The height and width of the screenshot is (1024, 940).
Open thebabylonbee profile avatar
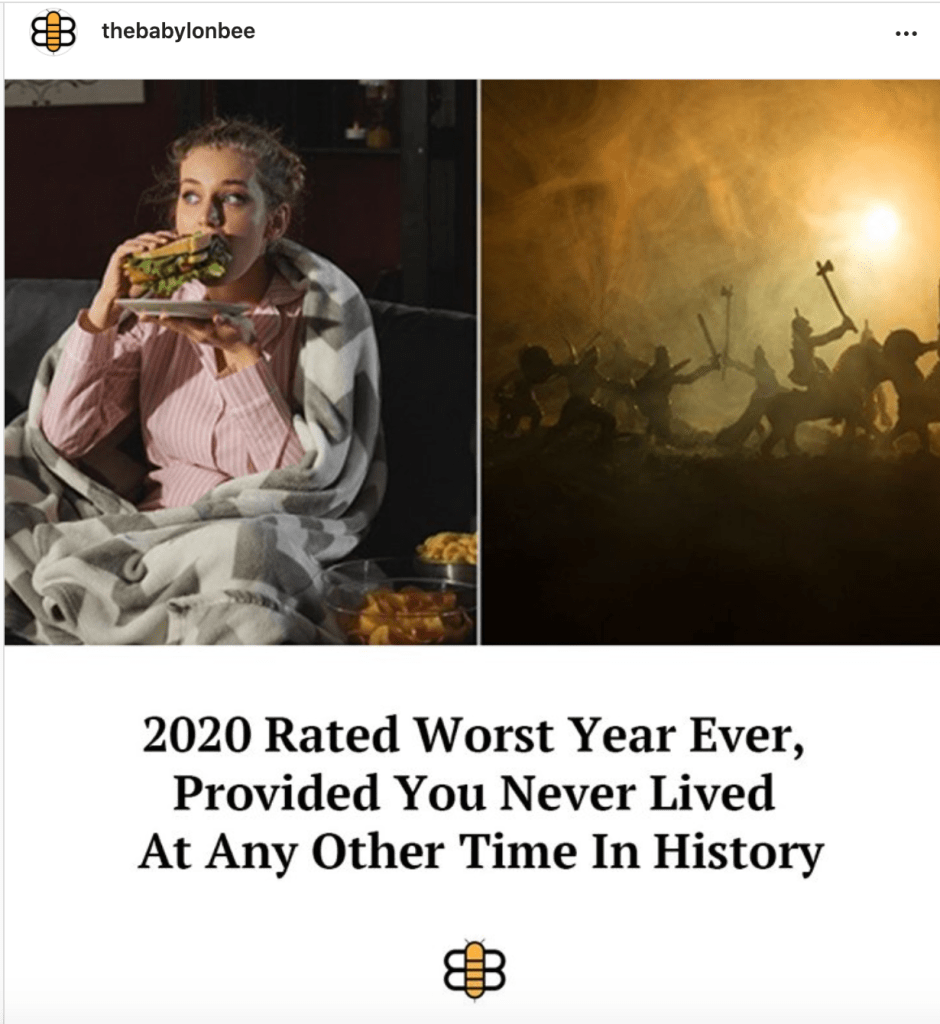point(53,31)
